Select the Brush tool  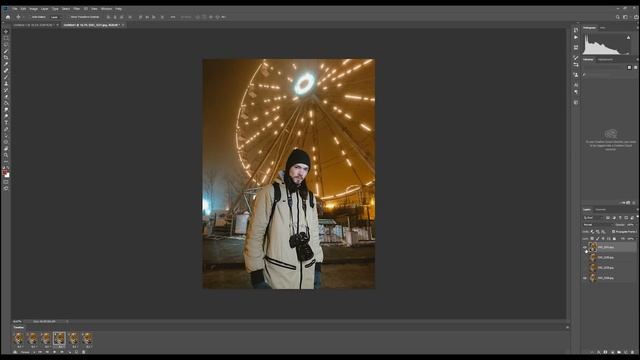click(6, 77)
